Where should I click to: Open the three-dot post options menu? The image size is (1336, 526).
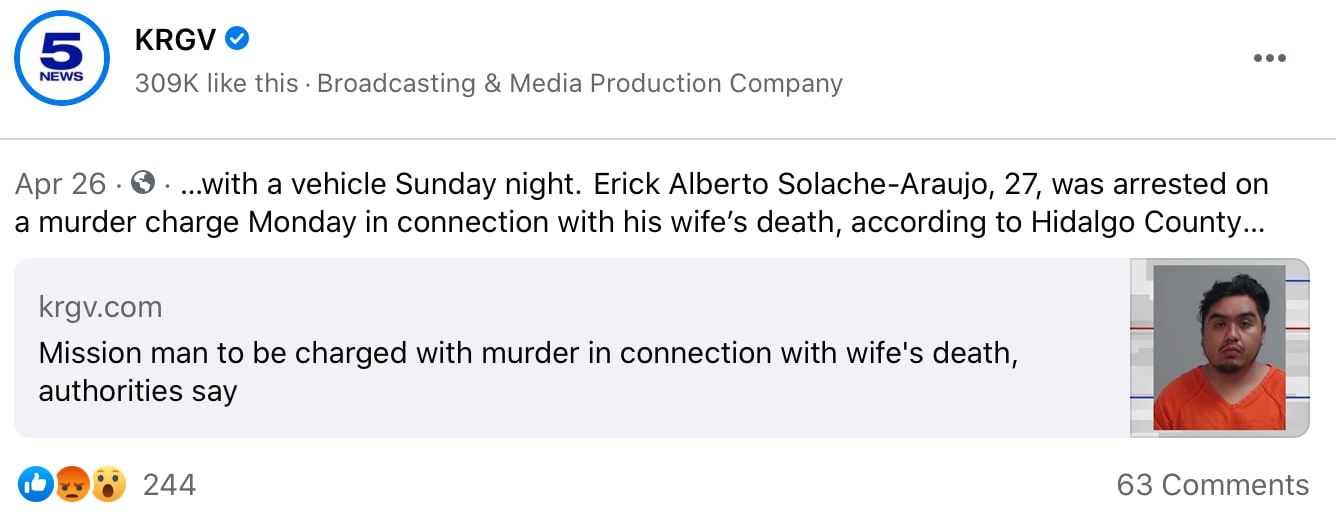point(1269,58)
